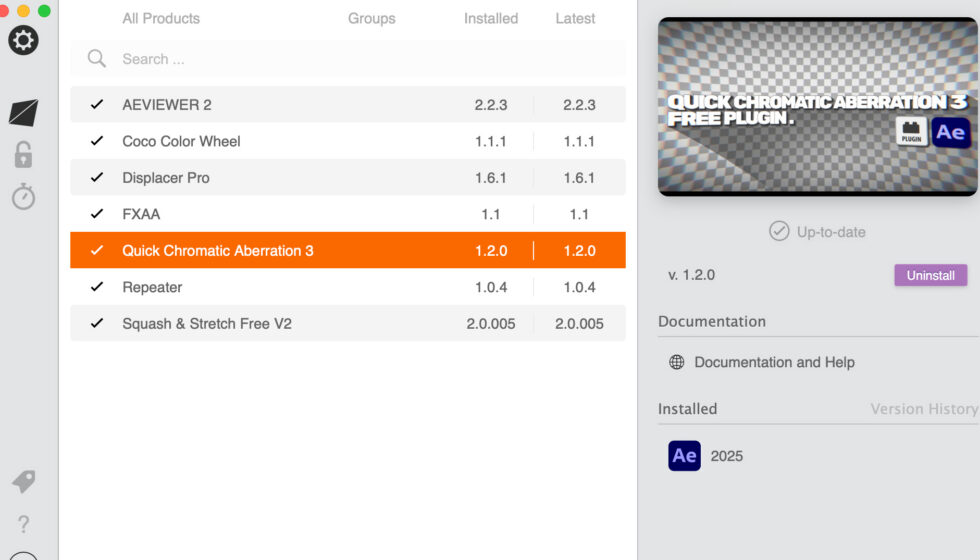980x560 pixels.
Task: Select the Quick Chromatic Aberration 3 row
Action: click(348, 251)
